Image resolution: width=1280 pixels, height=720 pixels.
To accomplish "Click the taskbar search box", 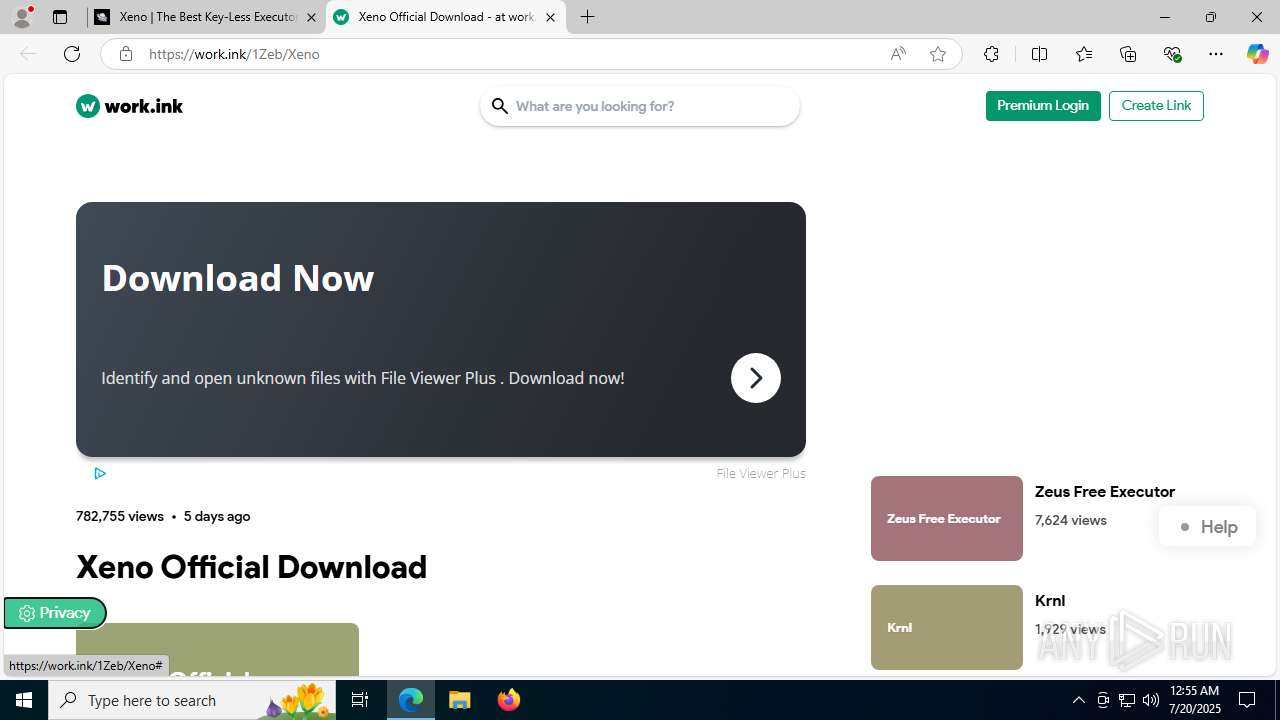I will tap(194, 700).
